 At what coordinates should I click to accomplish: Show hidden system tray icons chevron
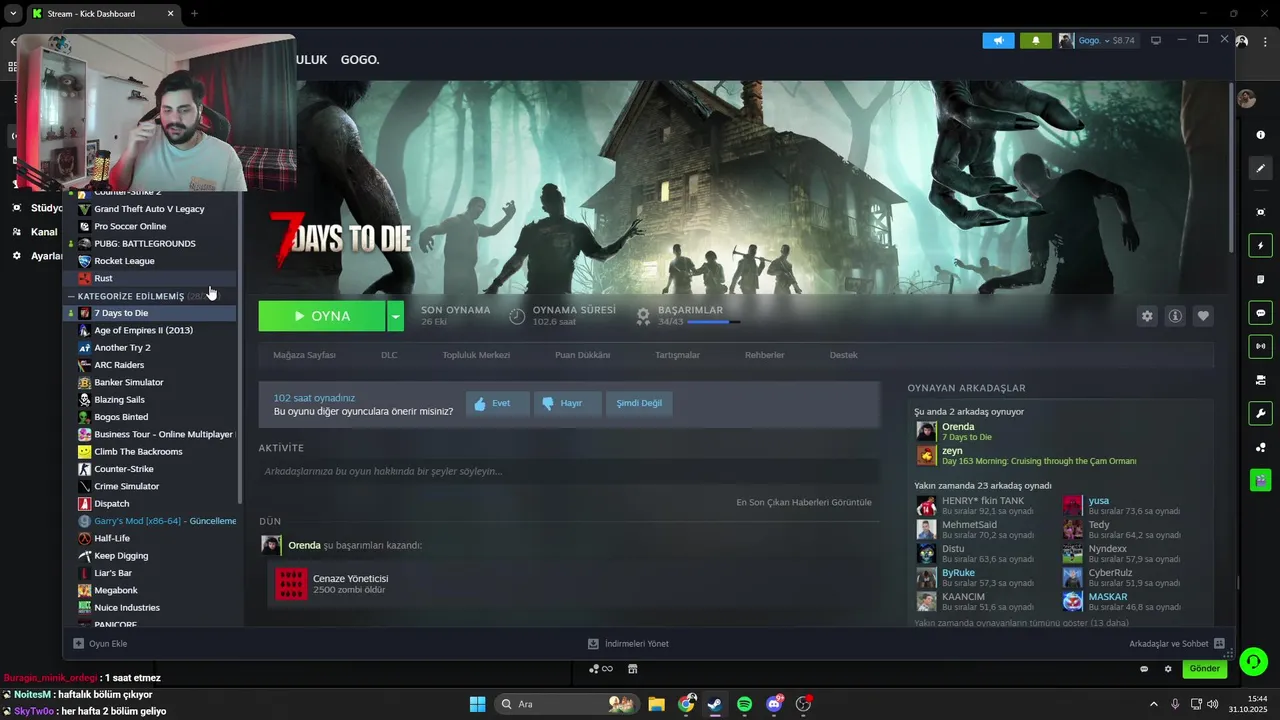point(1153,704)
